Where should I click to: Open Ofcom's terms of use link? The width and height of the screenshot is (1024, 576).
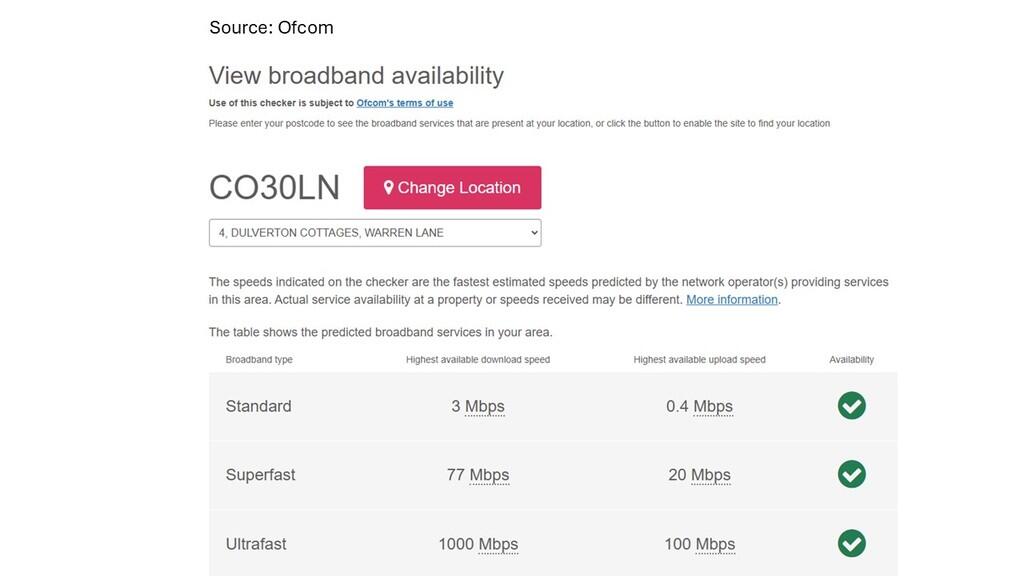point(405,103)
